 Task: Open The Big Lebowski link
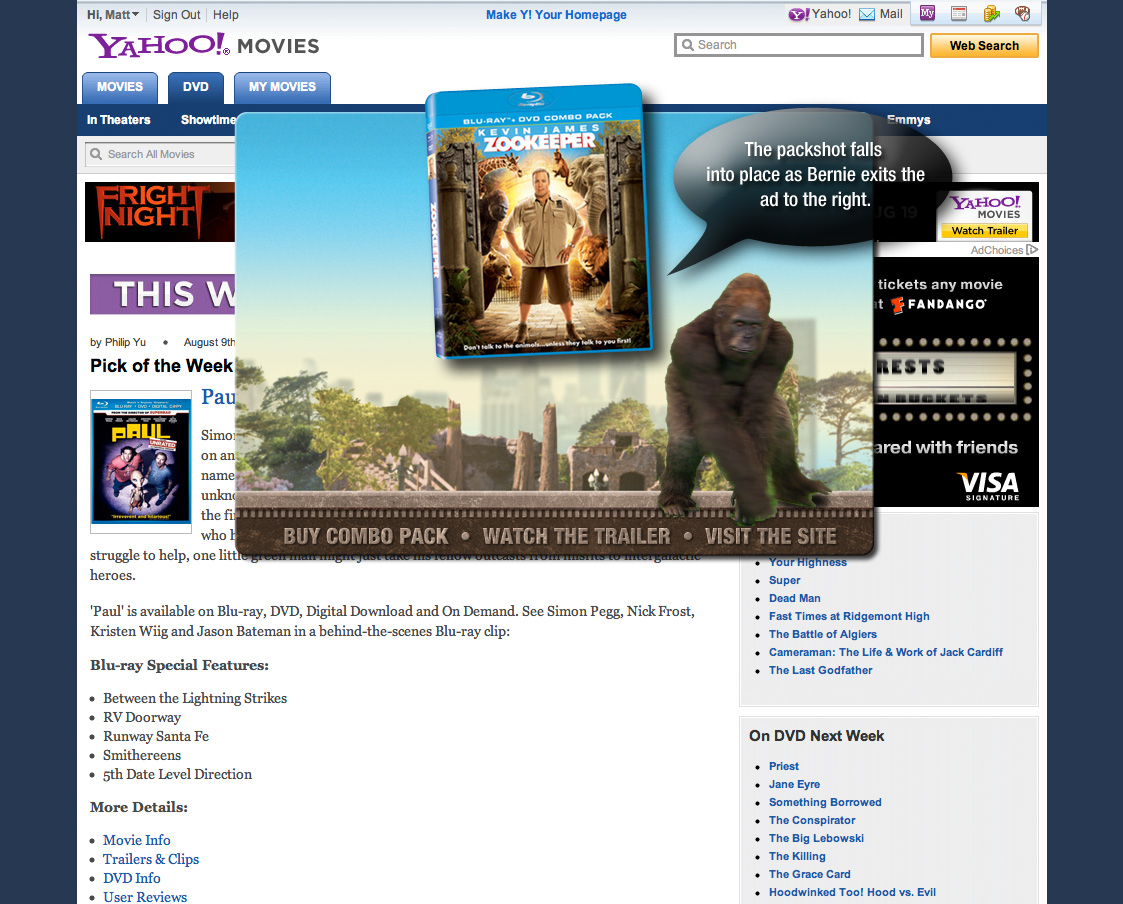click(816, 837)
